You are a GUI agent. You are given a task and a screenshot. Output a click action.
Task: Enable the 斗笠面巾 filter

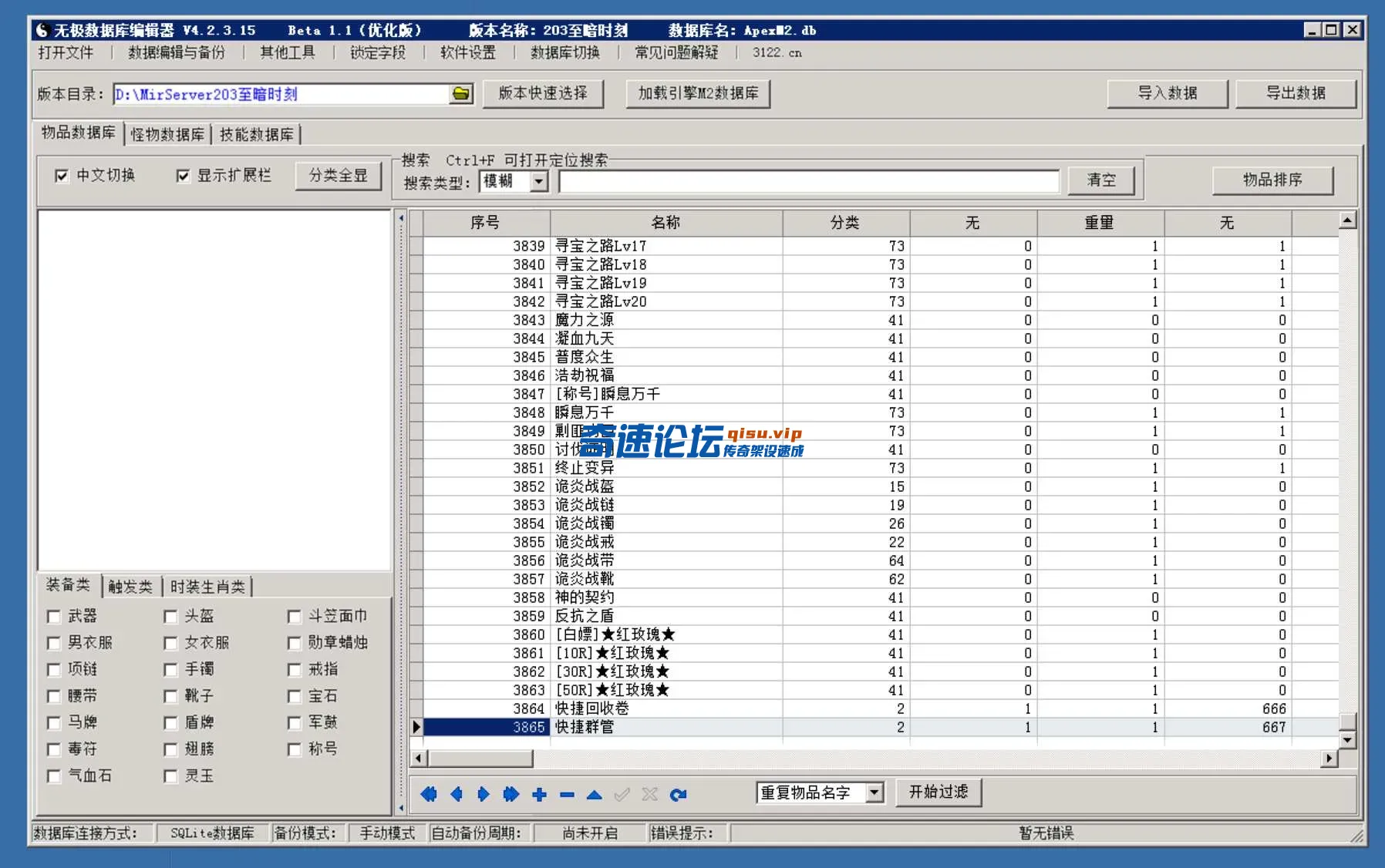click(x=294, y=616)
